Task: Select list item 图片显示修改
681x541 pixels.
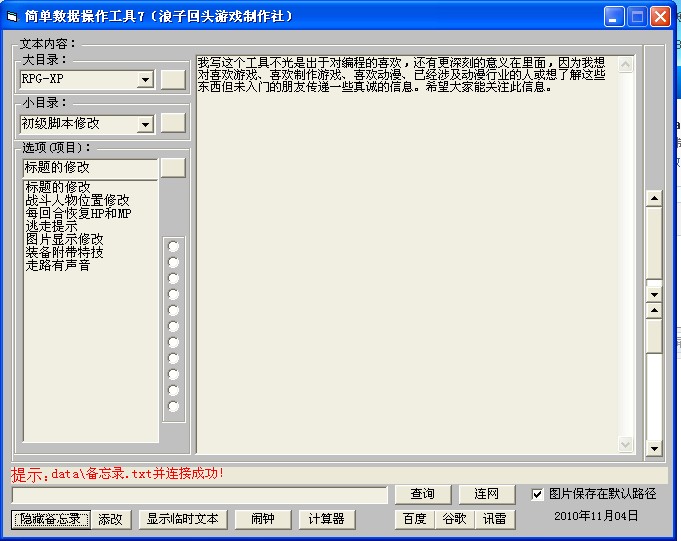Action: (64, 239)
